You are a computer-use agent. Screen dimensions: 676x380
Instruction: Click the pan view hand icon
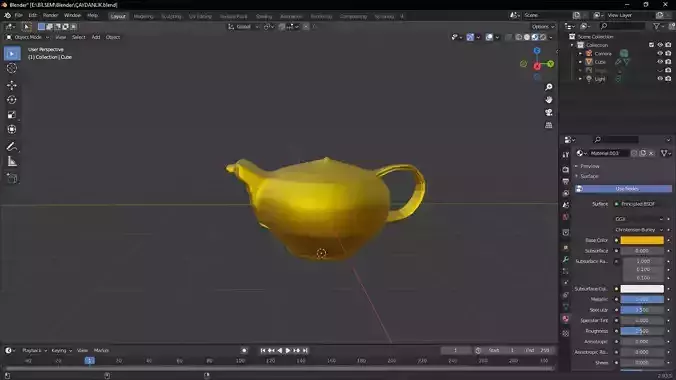[548, 100]
